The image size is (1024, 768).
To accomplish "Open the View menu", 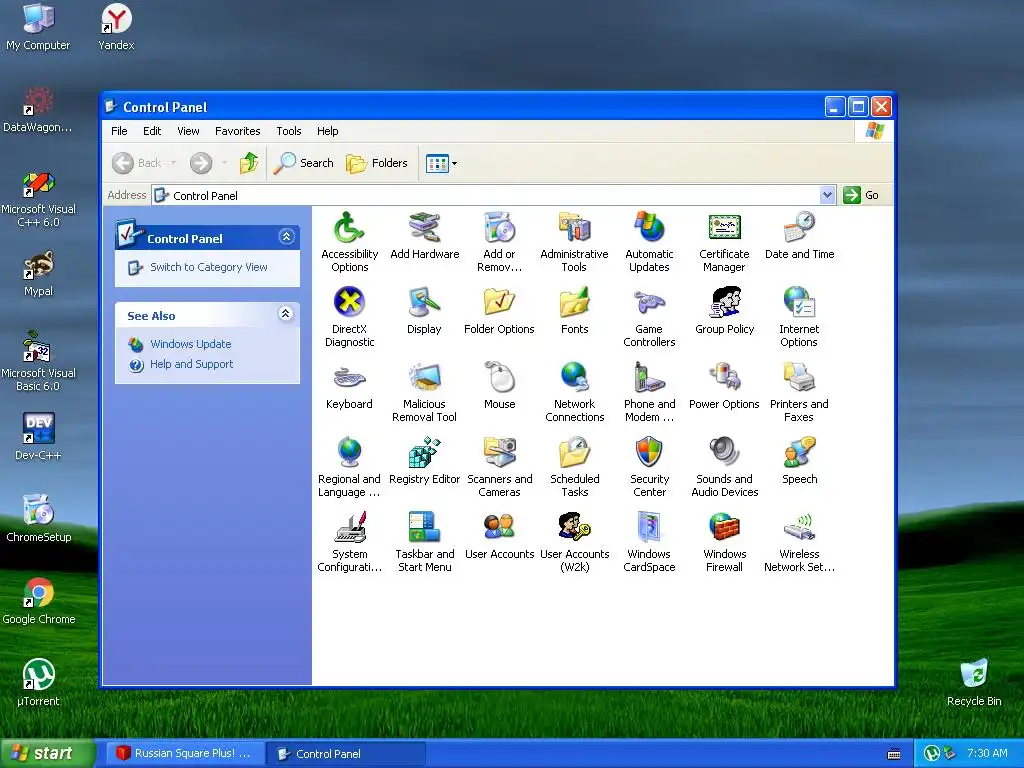I will coord(188,131).
